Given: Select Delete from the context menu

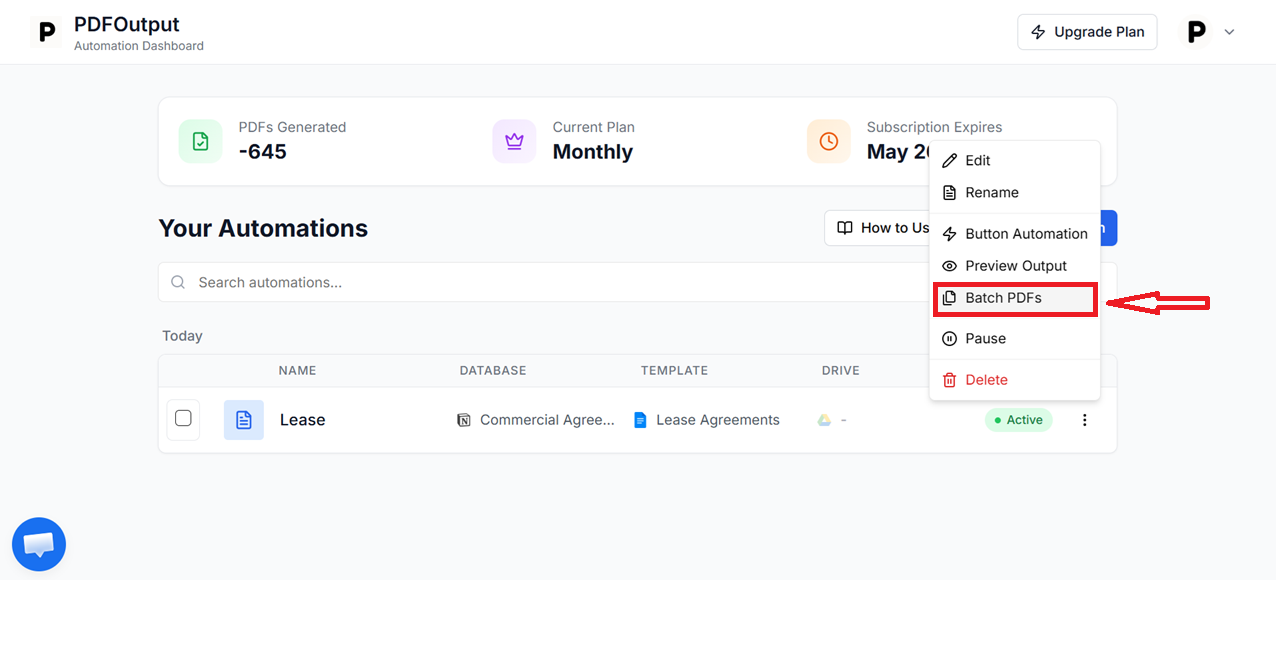Looking at the screenshot, I should [x=1015, y=379].
